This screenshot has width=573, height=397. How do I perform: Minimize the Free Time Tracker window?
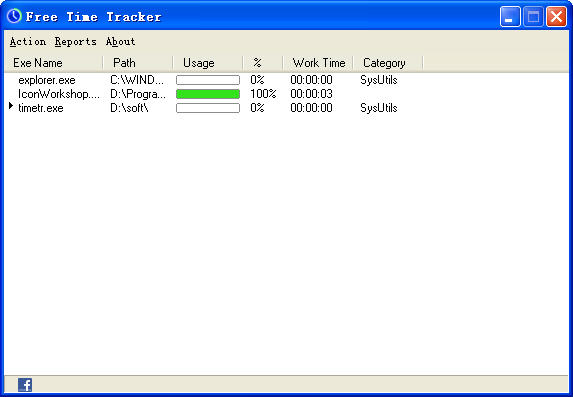[510, 16]
